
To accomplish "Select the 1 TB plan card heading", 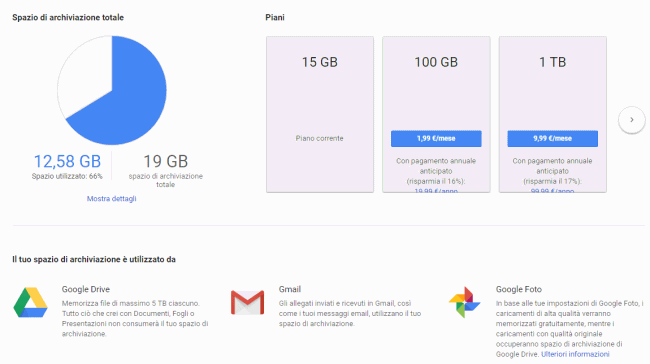I will click(x=553, y=62).
